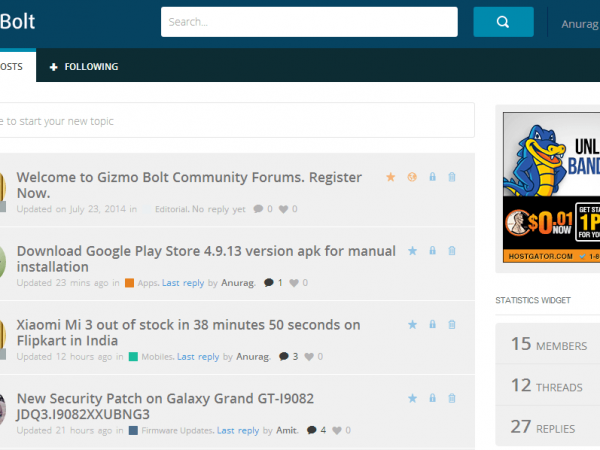Trash the Google Play Store thread

(x=452, y=251)
